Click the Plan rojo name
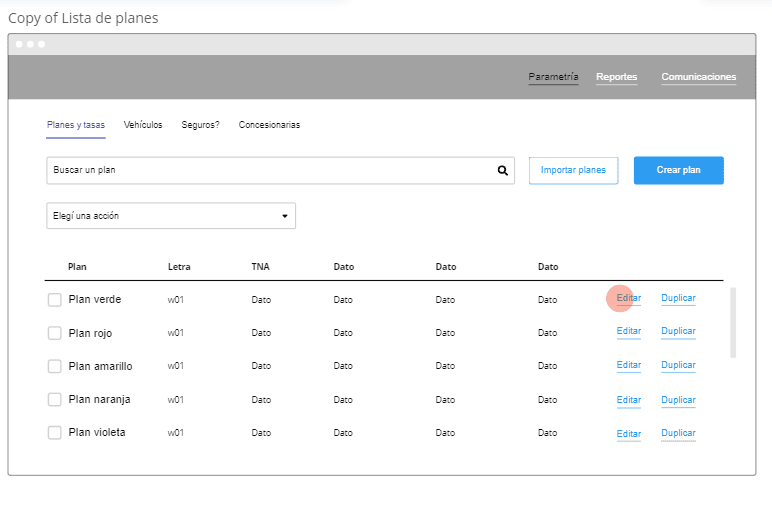This screenshot has height=519, width=772. 90,333
